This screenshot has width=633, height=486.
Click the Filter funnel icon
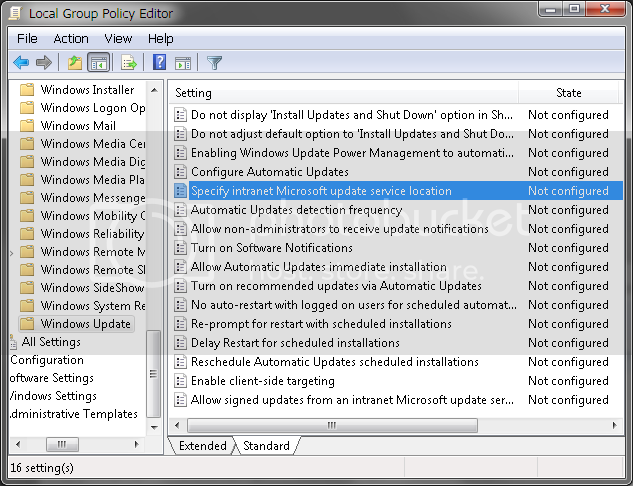pos(213,63)
